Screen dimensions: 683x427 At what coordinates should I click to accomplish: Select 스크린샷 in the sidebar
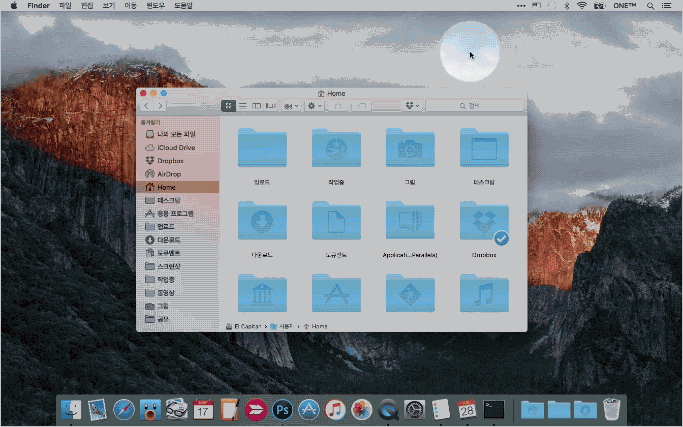coord(177,266)
